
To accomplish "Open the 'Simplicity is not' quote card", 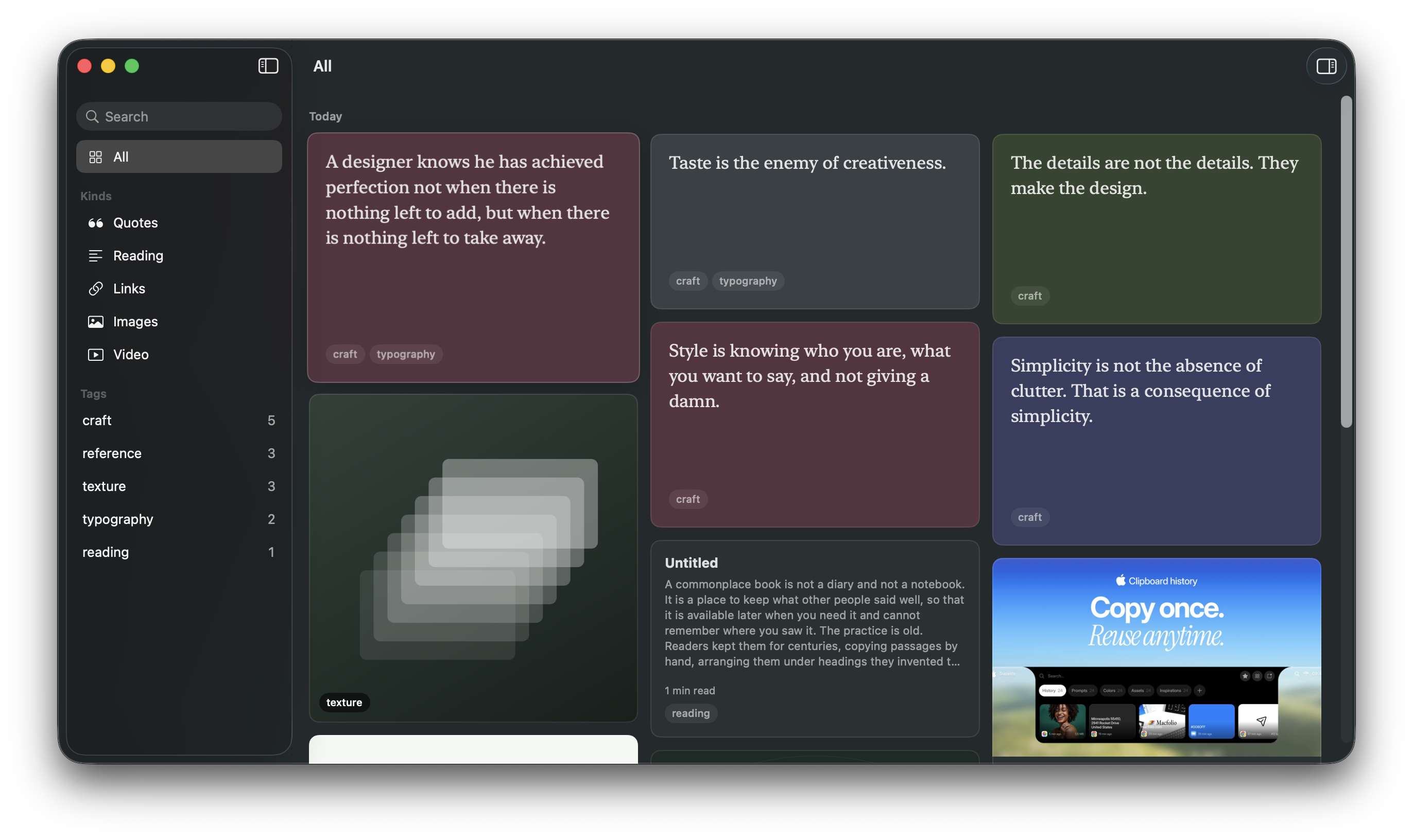I will 1157,441.
